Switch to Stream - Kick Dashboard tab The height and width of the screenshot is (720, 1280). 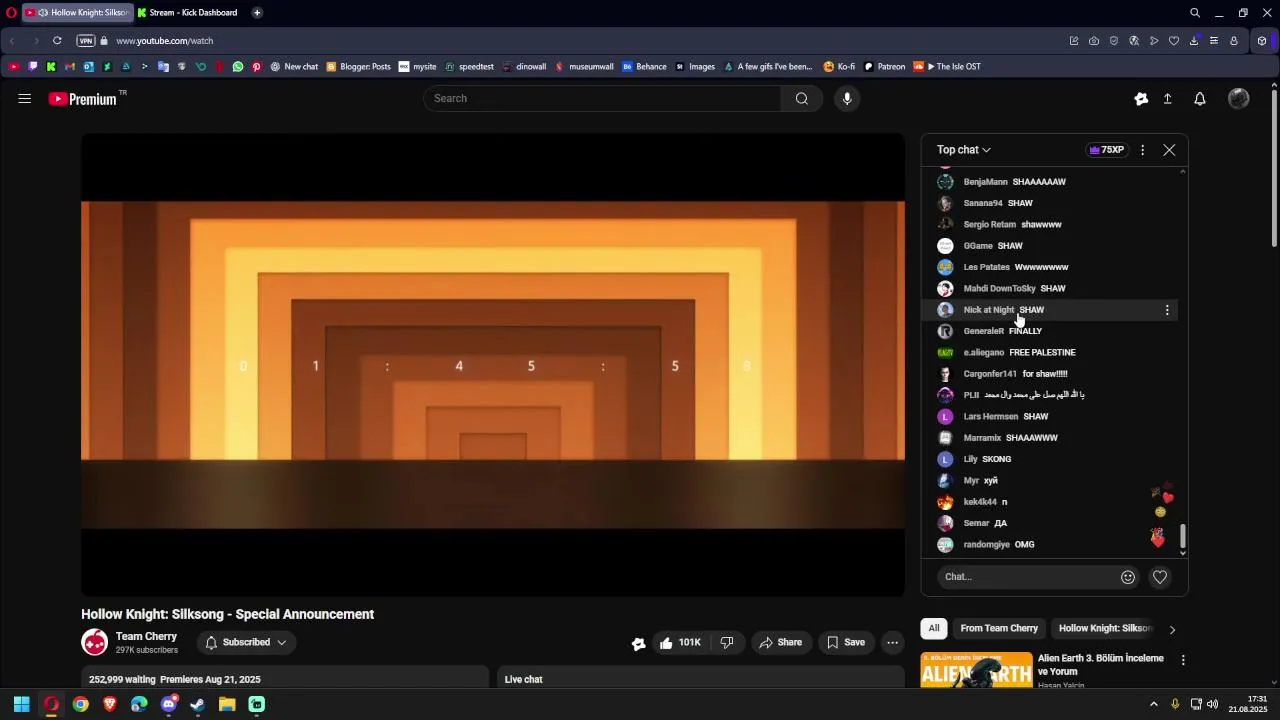pos(186,13)
